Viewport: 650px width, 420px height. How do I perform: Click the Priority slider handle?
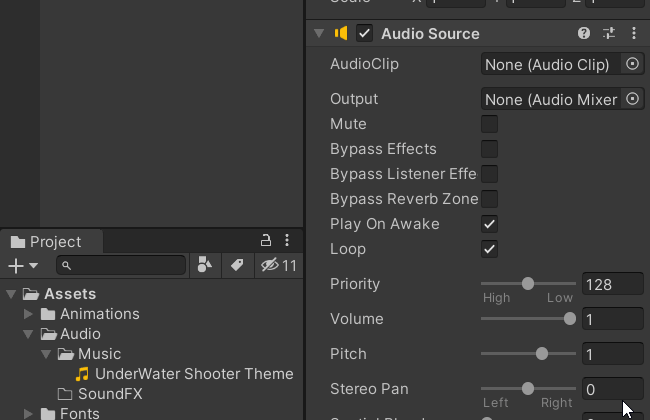tap(528, 284)
